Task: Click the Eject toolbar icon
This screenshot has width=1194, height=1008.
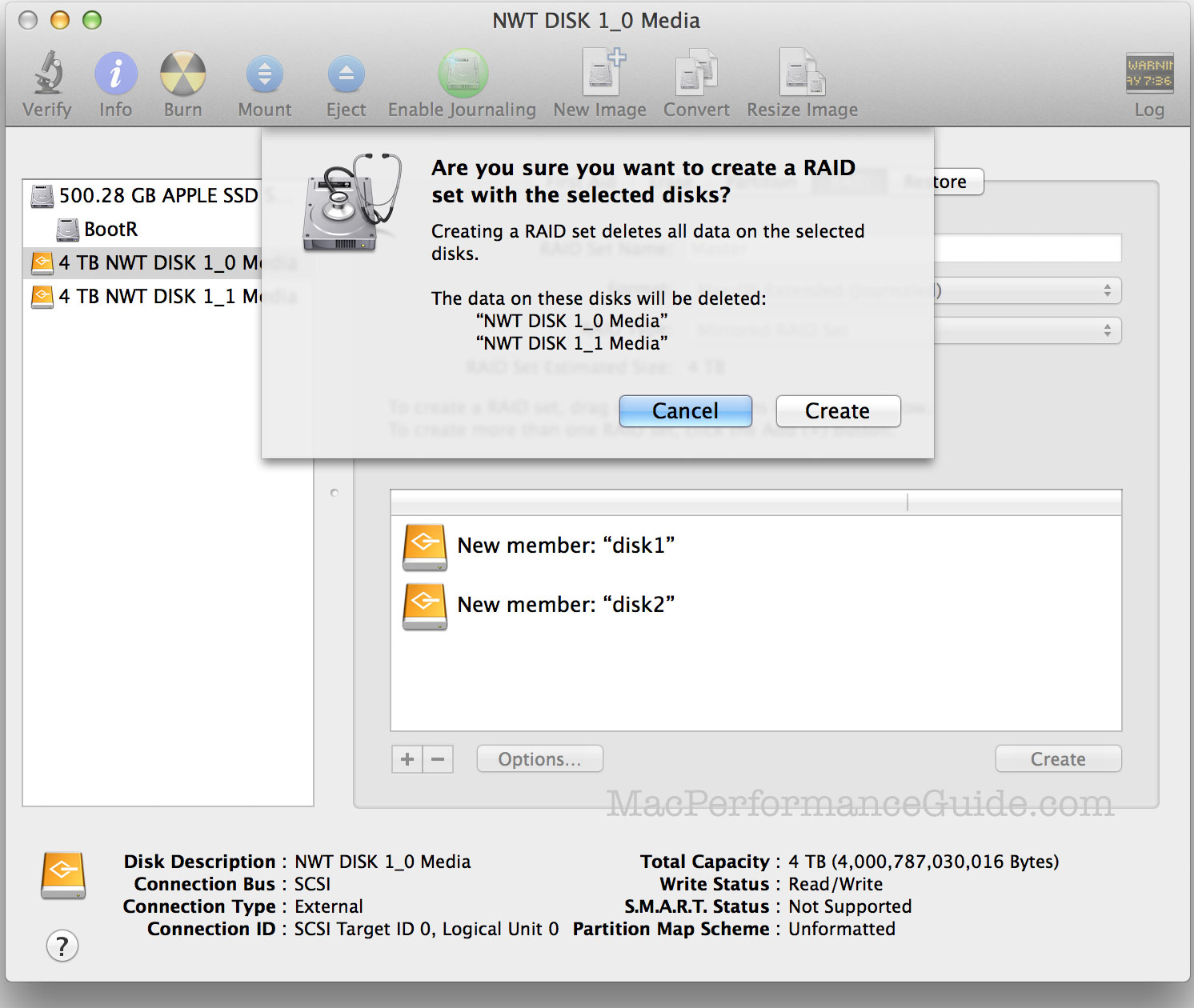Action: point(347,75)
